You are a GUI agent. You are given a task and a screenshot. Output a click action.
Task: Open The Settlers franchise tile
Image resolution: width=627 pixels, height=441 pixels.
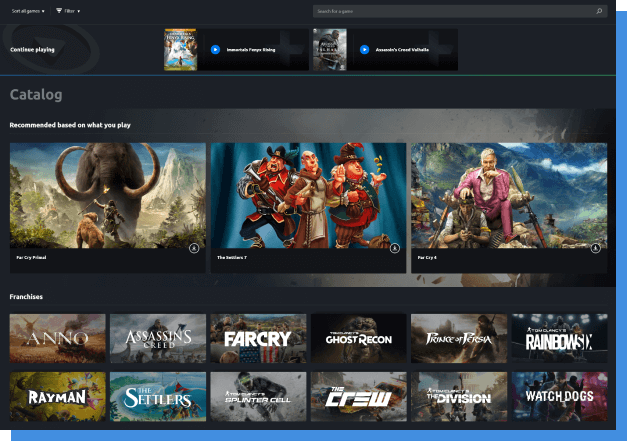point(158,397)
